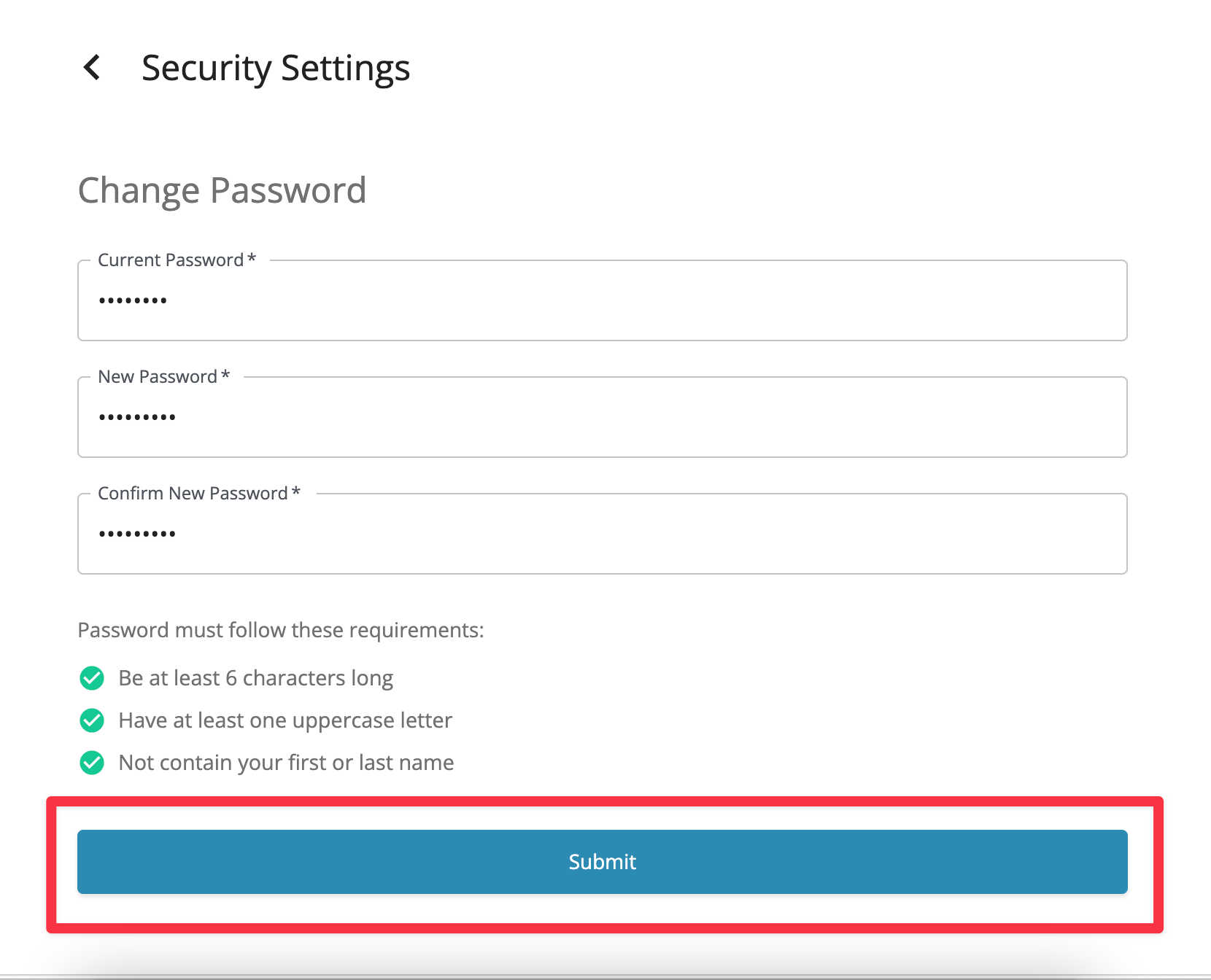Click the Security Settings page title
This screenshot has width=1211, height=980.
276,68
